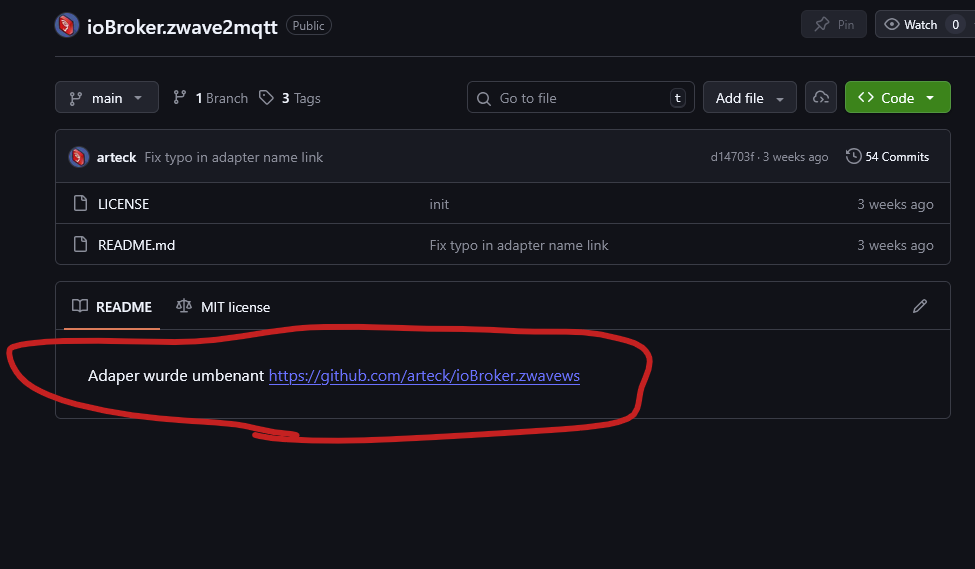
Task: Click the pencil edit README icon
Action: click(x=920, y=306)
